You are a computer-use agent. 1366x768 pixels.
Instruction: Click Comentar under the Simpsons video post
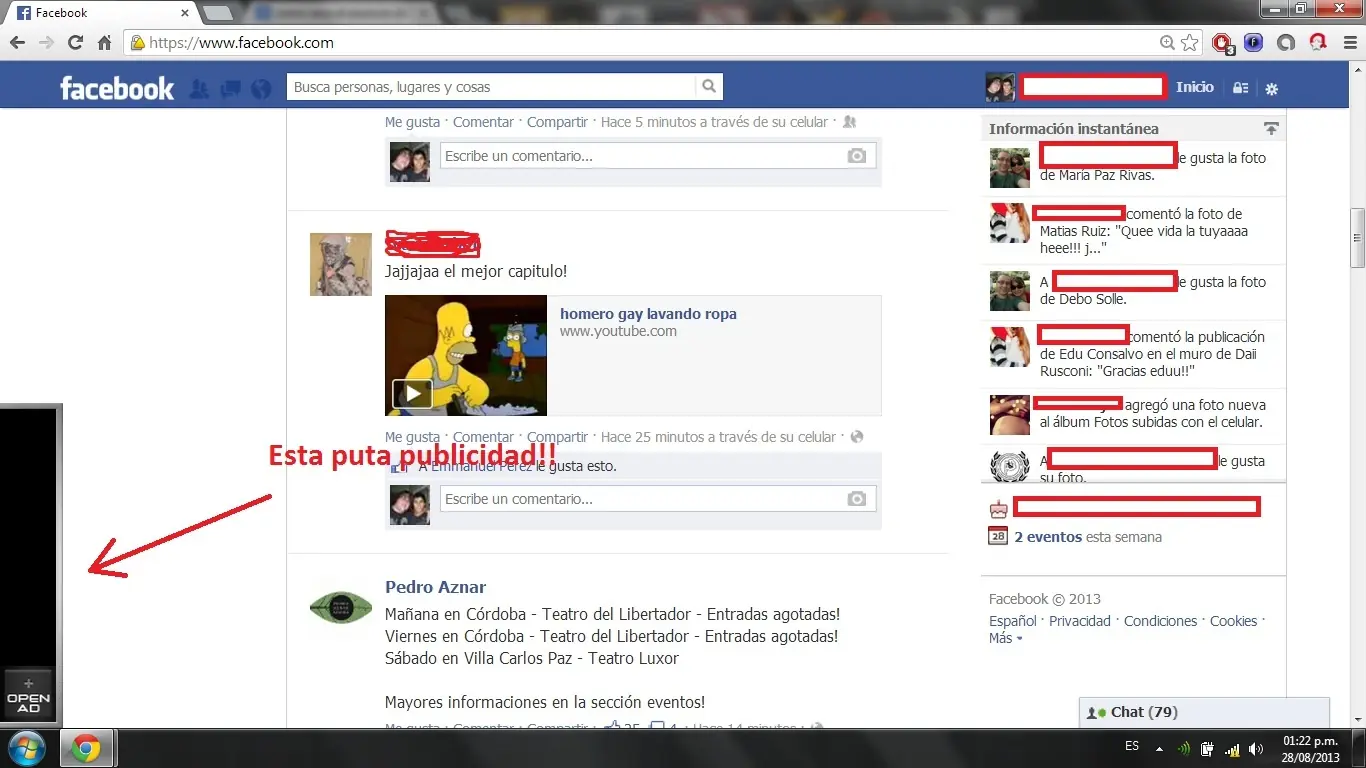[483, 437]
